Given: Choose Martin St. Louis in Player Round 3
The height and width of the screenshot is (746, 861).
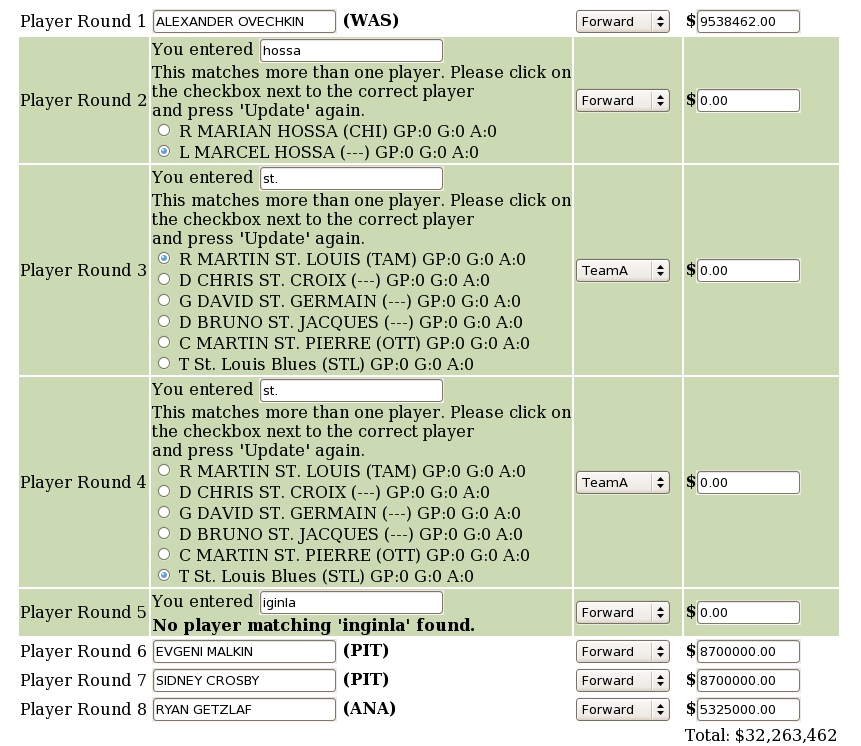Looking at the screenshot, I should point(164,258).
